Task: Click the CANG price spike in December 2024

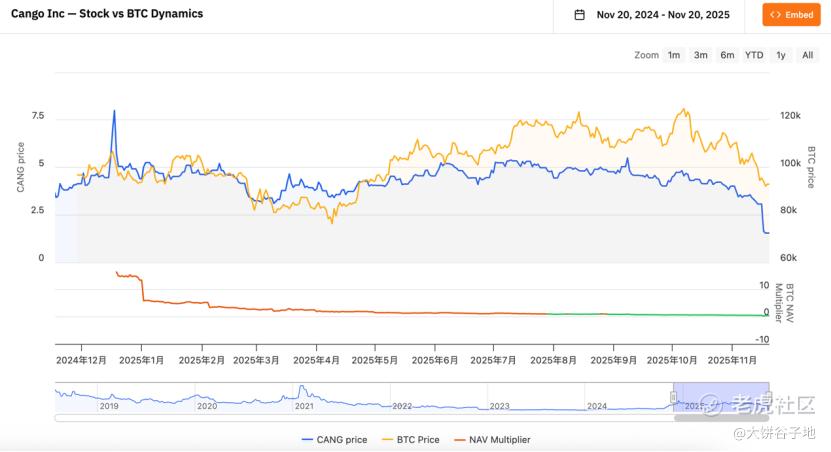Action: click(114, 112)
